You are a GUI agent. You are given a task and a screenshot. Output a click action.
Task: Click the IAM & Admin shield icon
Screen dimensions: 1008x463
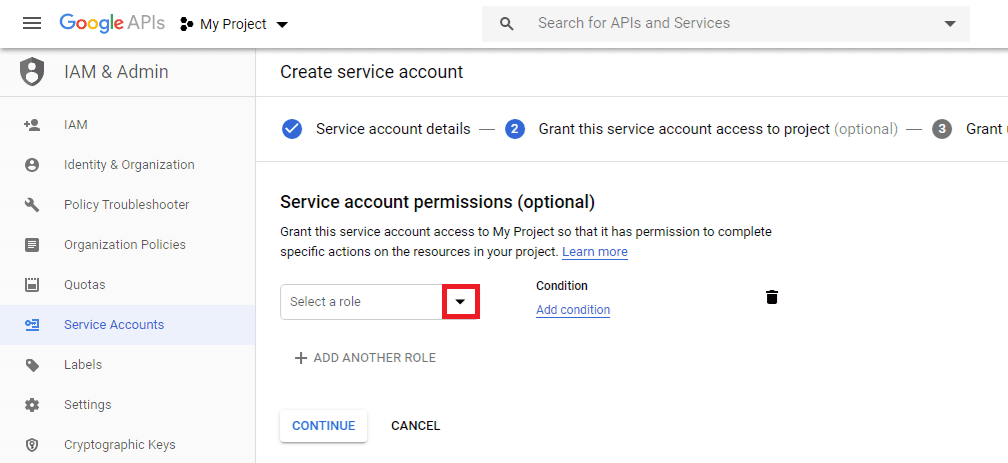tap(32, 72)
